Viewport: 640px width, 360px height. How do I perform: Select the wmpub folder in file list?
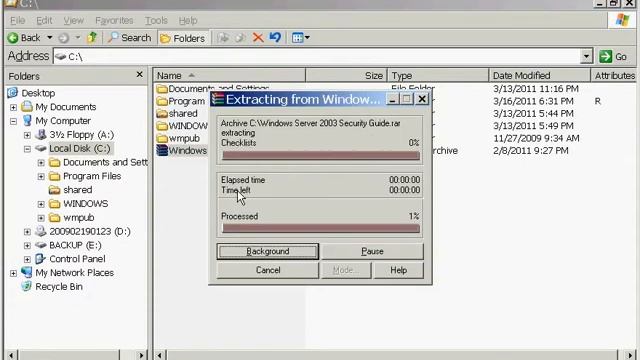(178, 138)
